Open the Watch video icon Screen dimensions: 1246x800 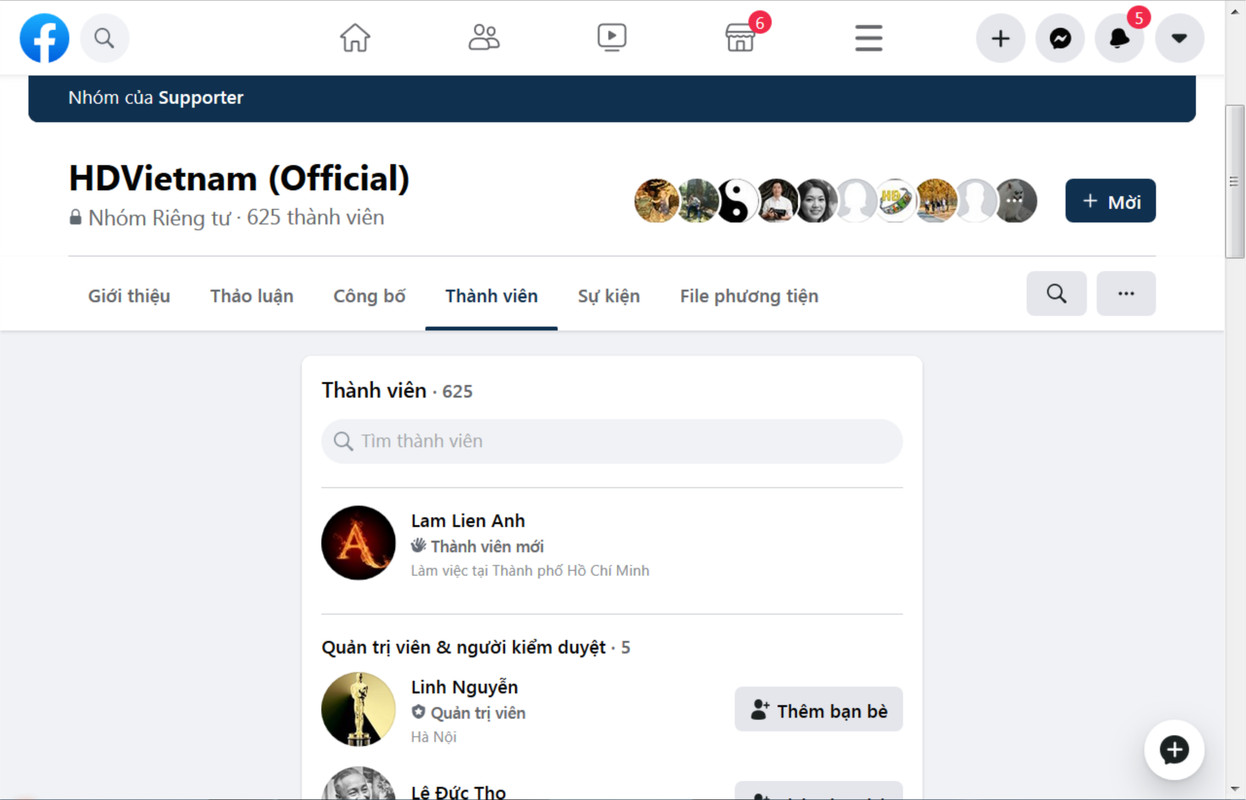pos(612,38)
